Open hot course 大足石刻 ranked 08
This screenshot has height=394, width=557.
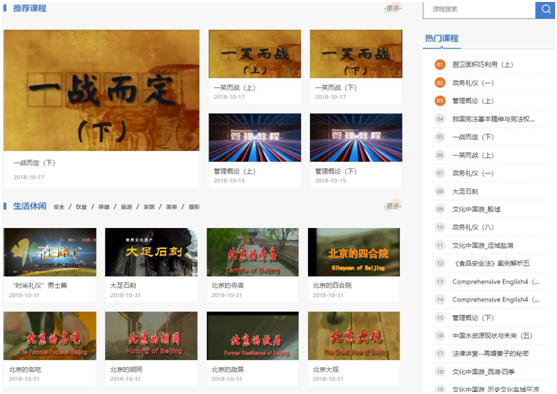coord(465,191)
